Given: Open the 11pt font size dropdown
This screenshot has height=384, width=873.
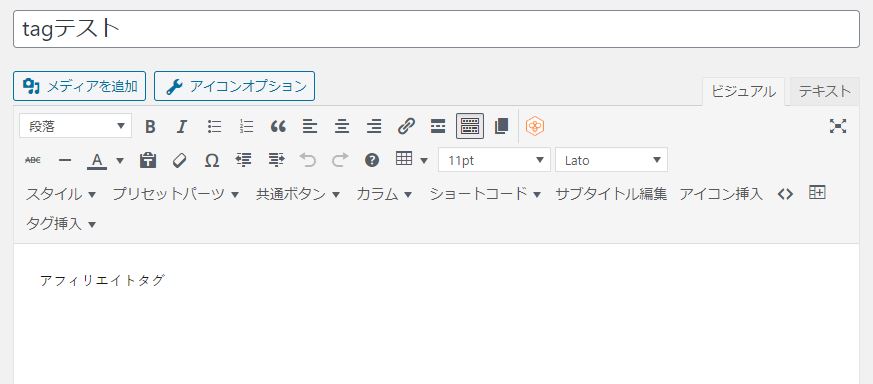Looking at the screenshot, I should coord(494,160).
